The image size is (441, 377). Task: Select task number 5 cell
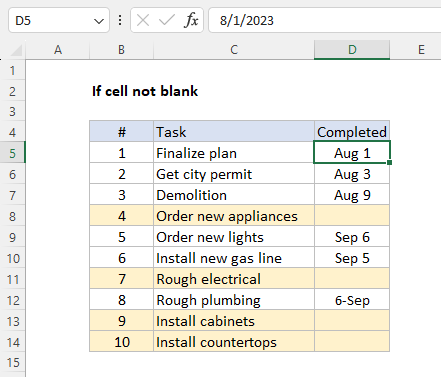pos(121,237)
